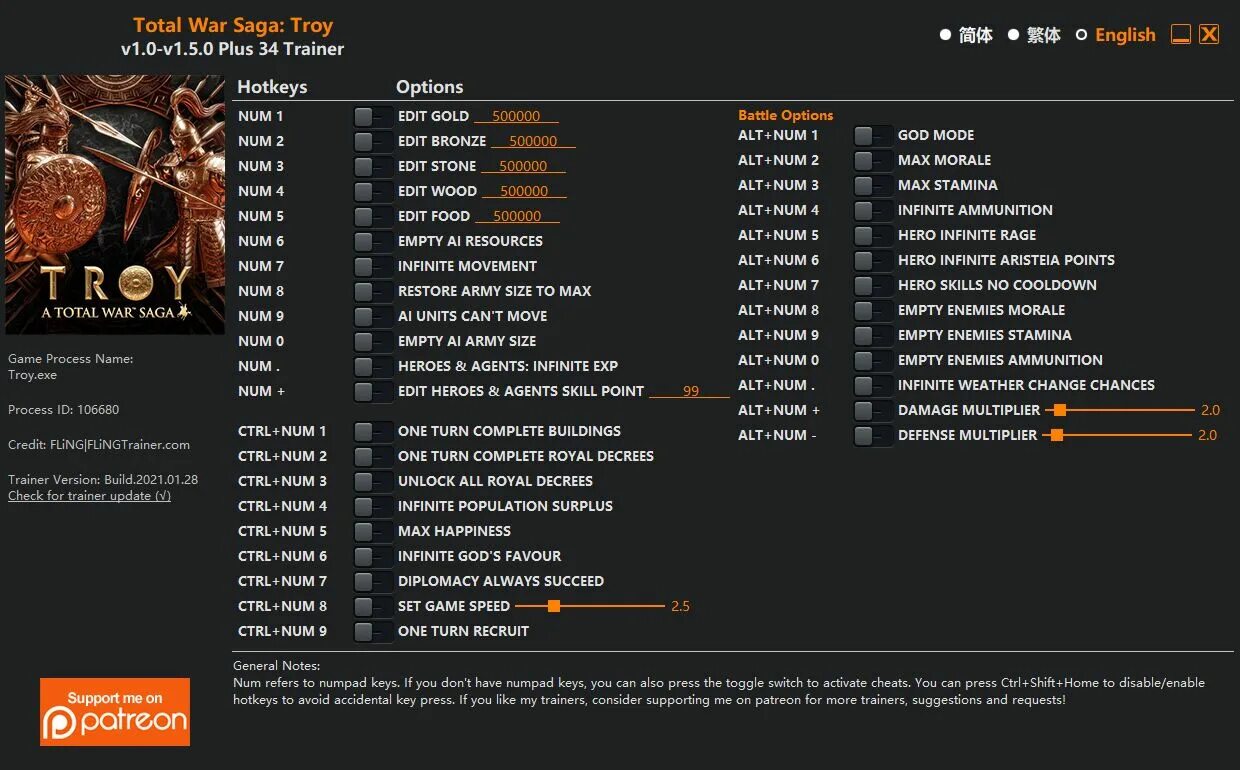Viewport: 1240px width, 770px height.
Task: Toggle Max Happiness cheat
Action: click(x=372, y=532)
